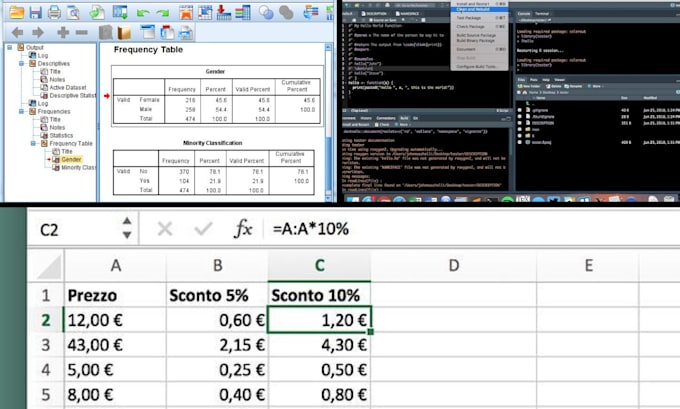Click Check button in Build pane
The height and width of the screenshot is (409, 680).
382,124
